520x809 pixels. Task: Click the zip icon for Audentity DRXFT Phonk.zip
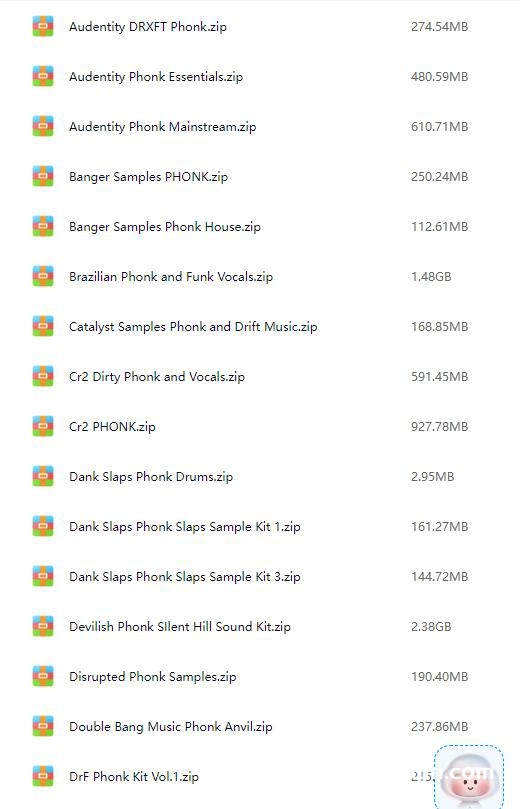(43, 26)
